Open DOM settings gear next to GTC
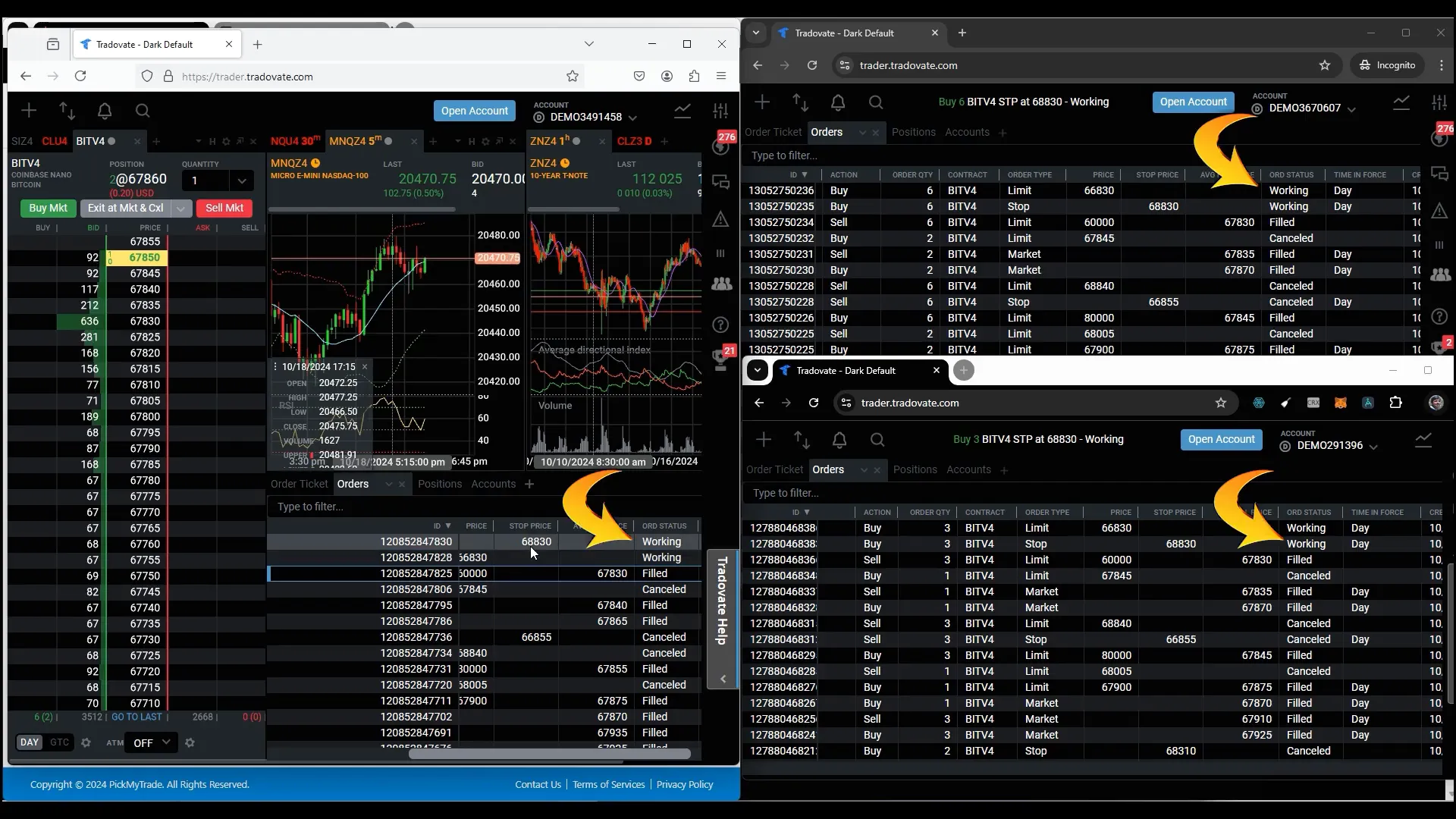Screen dimensions: 1456x819 (86, 742)
